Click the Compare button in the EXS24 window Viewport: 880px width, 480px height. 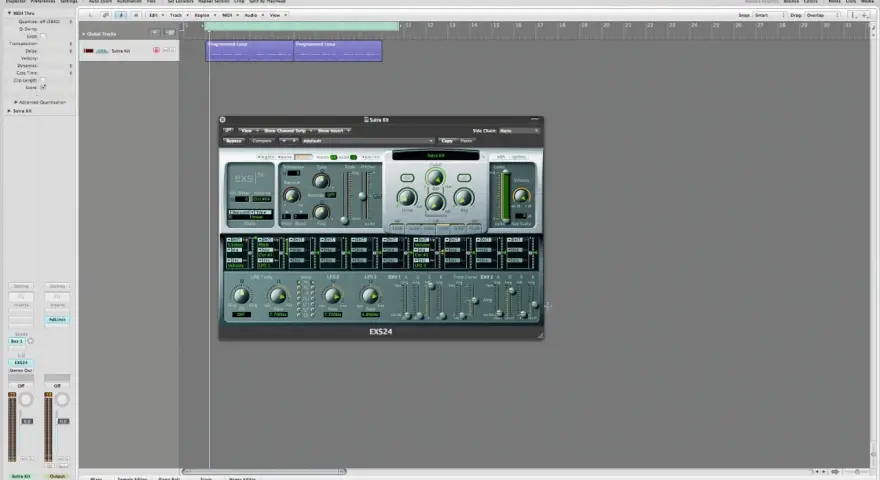pos(262,141)
